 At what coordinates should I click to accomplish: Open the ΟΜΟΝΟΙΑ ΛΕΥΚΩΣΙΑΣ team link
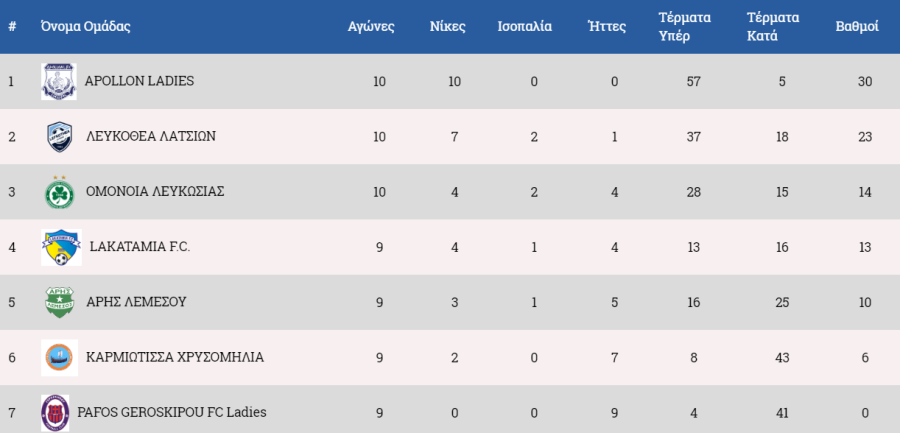pyautogui.click(x=155, y=192)
